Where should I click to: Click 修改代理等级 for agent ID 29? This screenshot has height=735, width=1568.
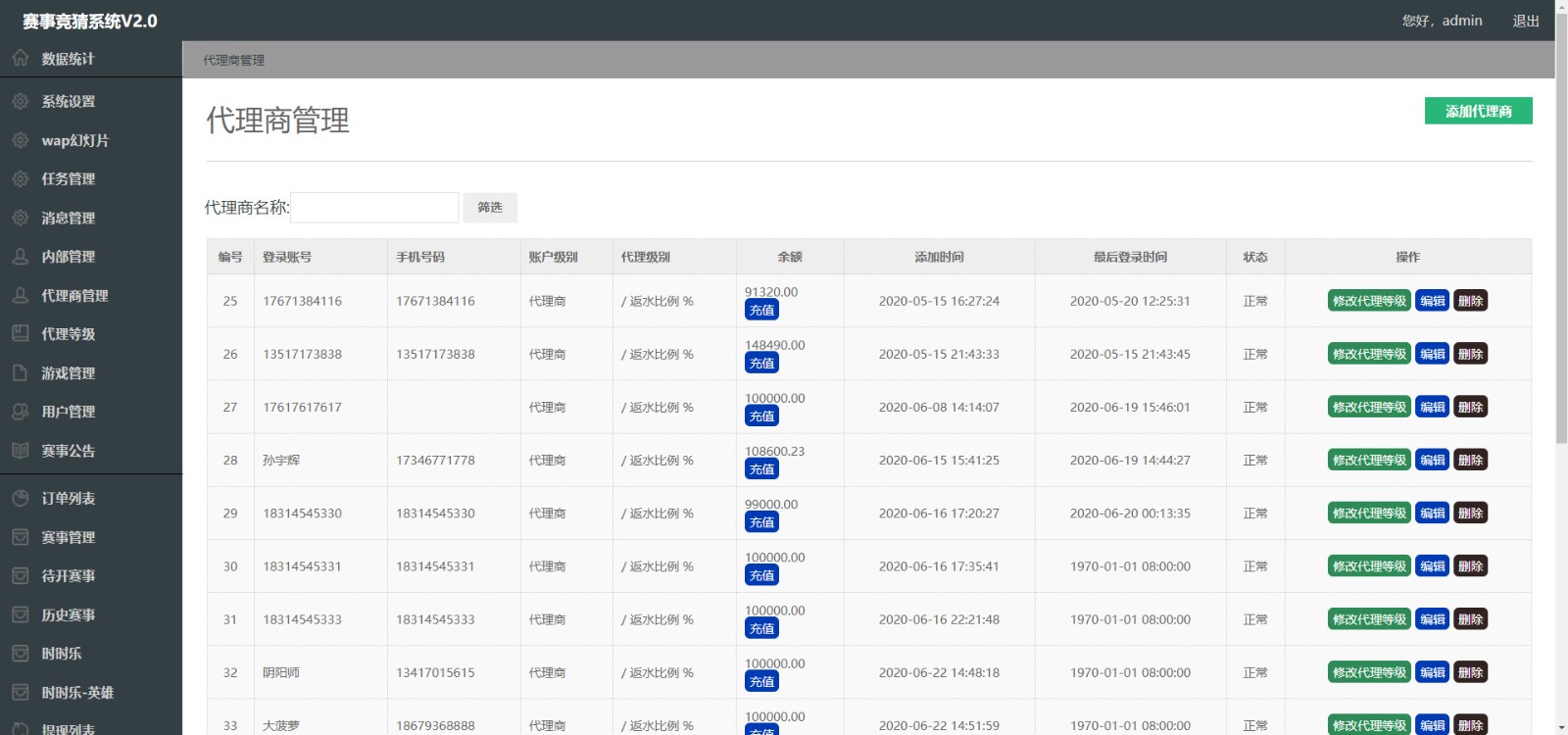pyautogui.click(x=1369, y=513)
